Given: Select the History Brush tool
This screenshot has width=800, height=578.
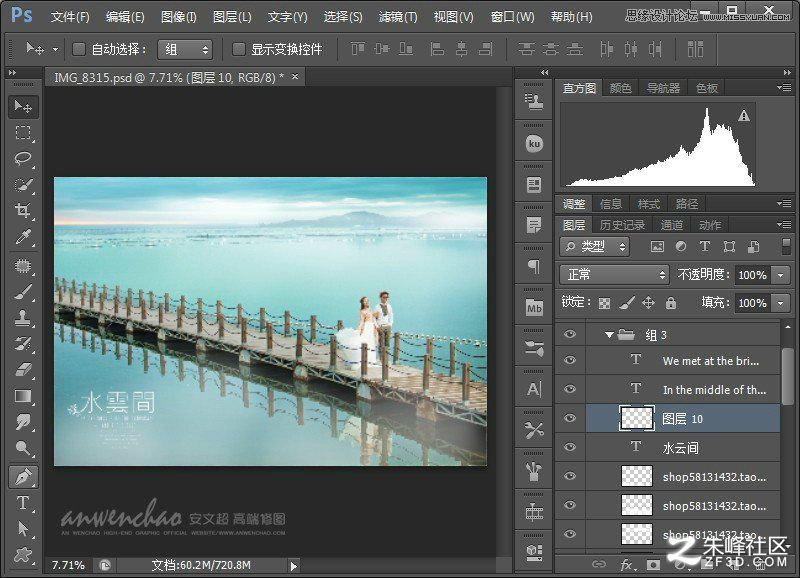Looking at the screenshot, I should click(x=23, y=344).
